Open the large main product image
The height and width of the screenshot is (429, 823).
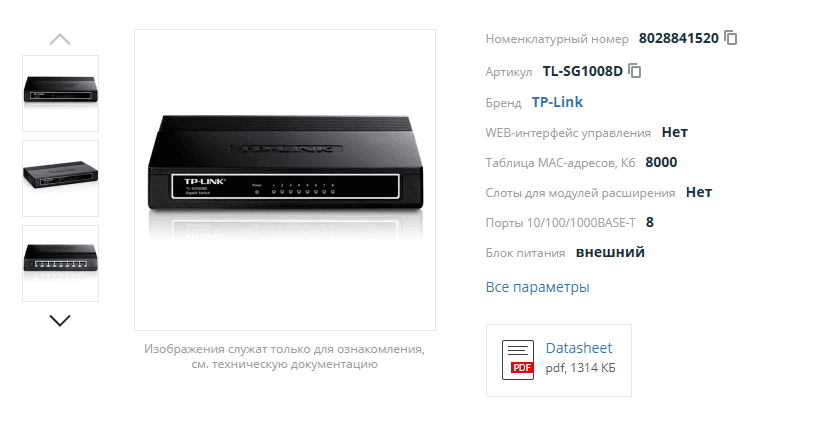pos(285,180)
